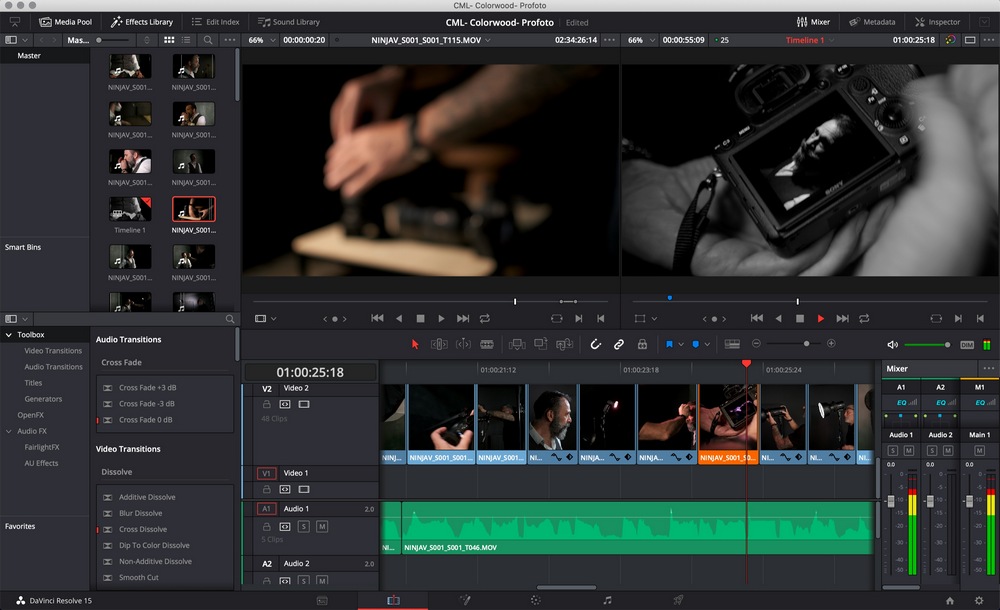Play the source viewer clip
Screen dimensions: 1000x610
click(x=441, y=318)
